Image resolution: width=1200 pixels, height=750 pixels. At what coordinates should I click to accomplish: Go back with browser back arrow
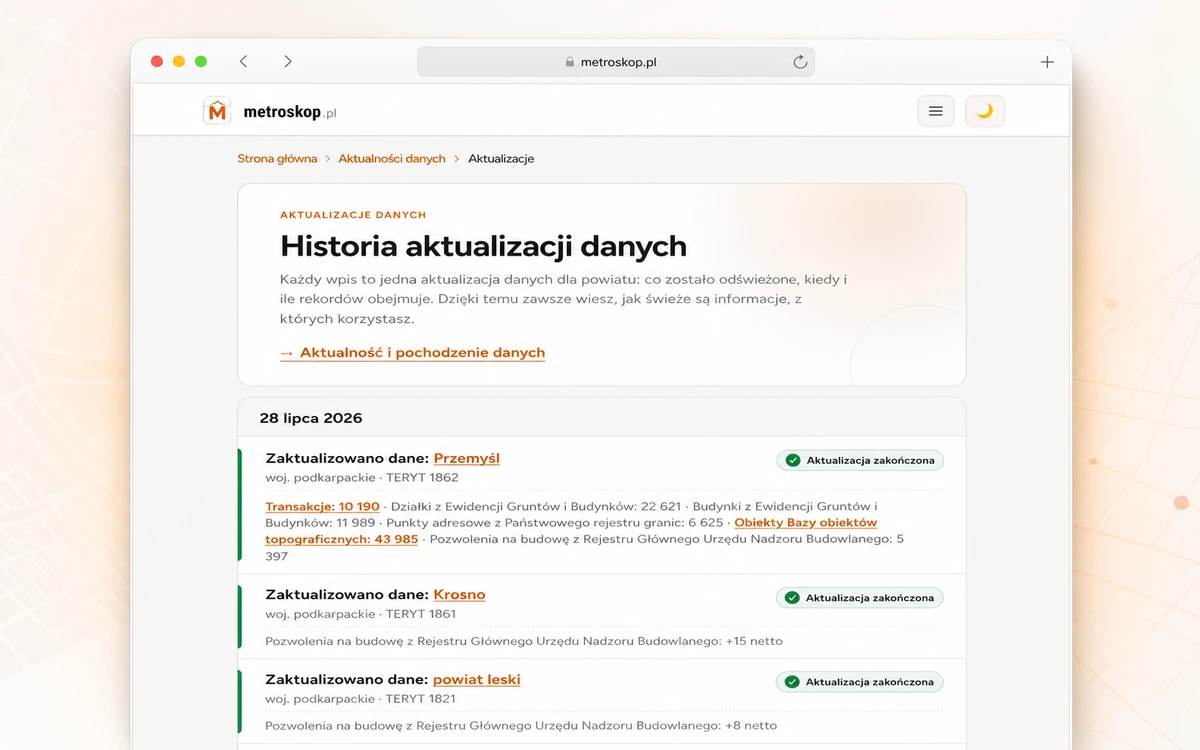[x=244, y=62]
